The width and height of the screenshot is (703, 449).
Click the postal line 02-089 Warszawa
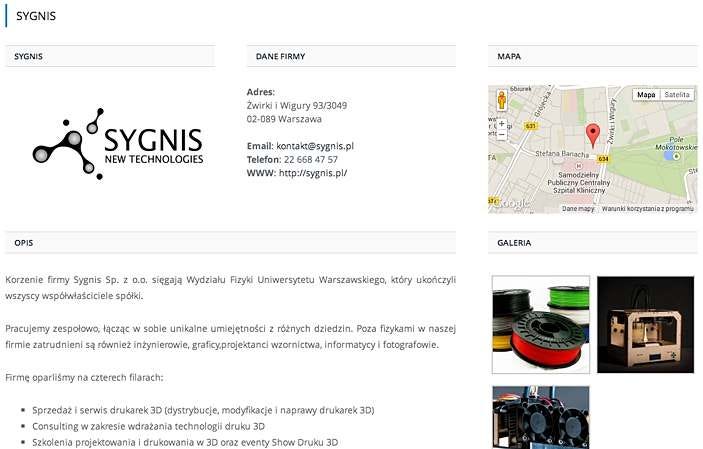(284, 119)
